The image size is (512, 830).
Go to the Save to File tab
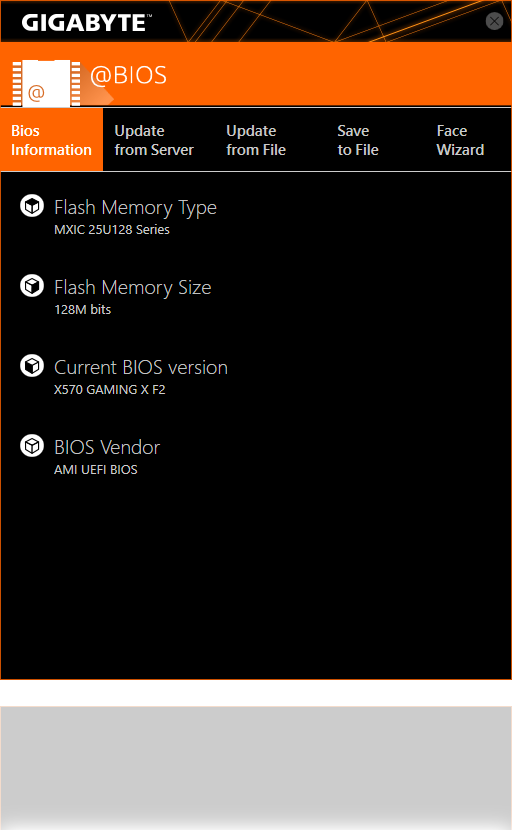click(358, 140)
